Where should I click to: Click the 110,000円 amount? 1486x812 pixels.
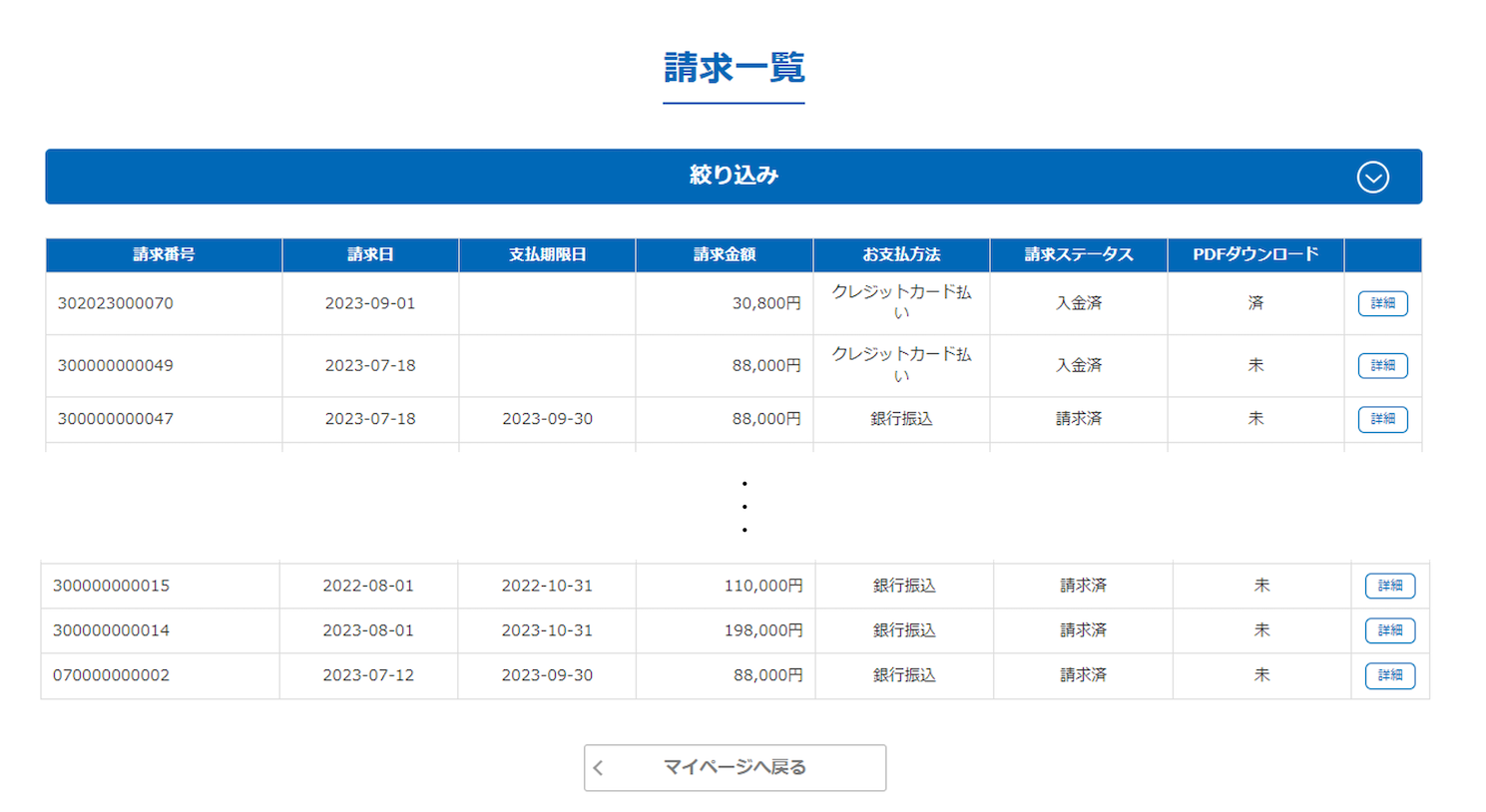click(x=763, y=586)
